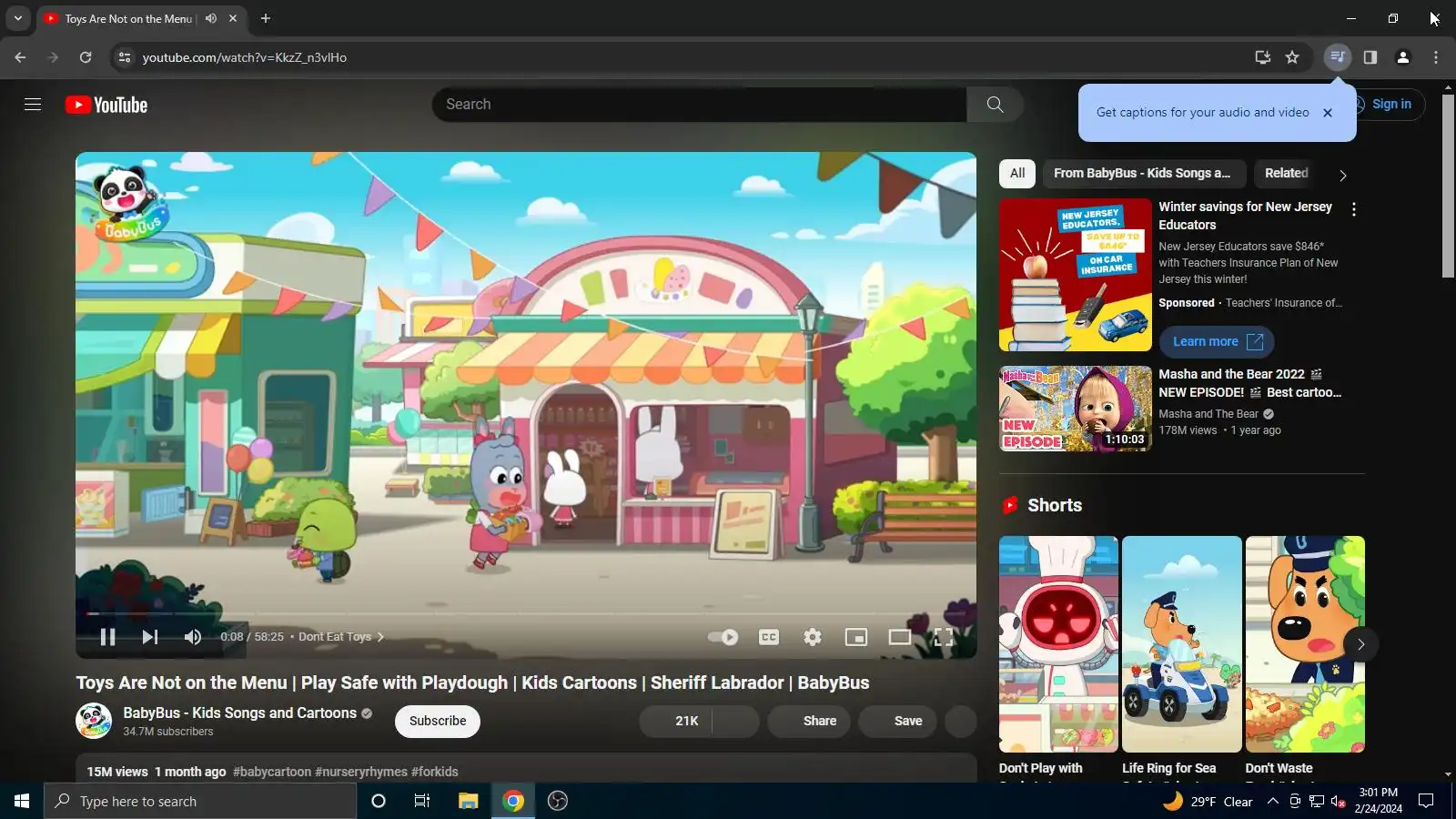Open Masha and the Bear video thumbnail
The width and height of the screenshot is (1456, 819).
coord(1076,409)
